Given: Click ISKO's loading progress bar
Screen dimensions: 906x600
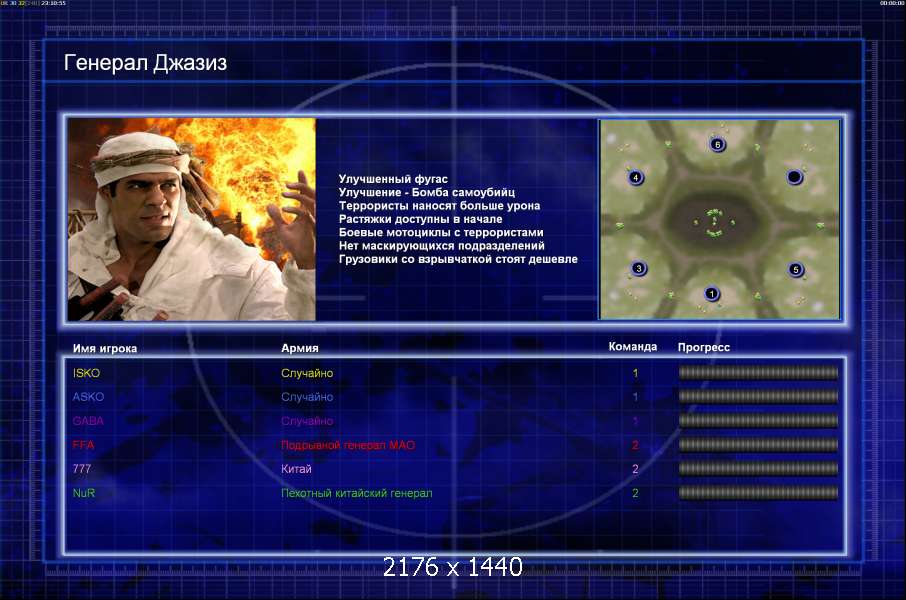Looking at the screenshot, I should (x=758, y=373).
